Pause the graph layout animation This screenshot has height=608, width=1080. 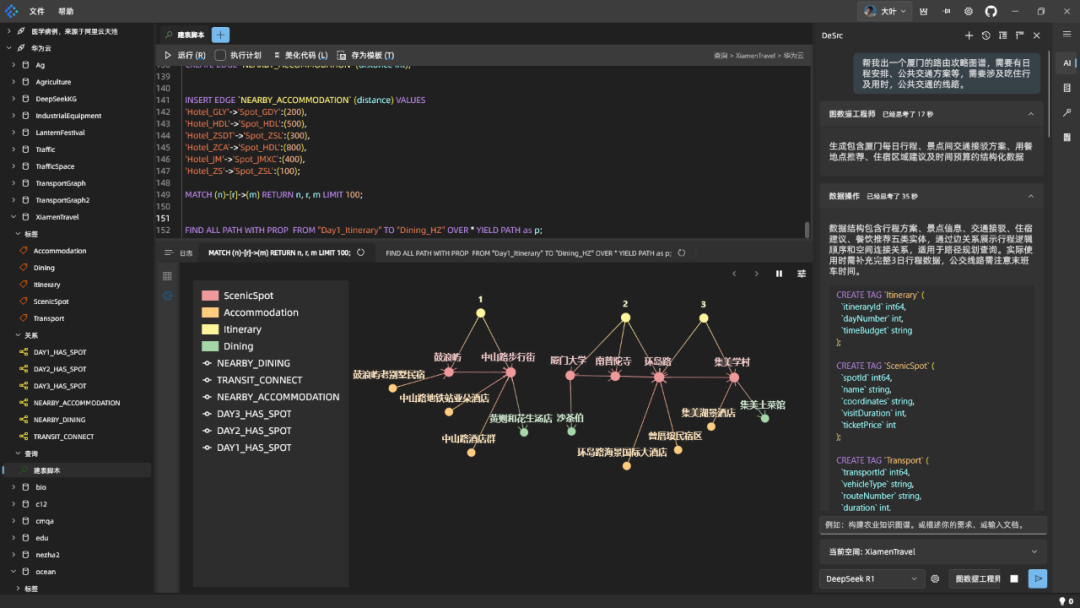point(779,273)
